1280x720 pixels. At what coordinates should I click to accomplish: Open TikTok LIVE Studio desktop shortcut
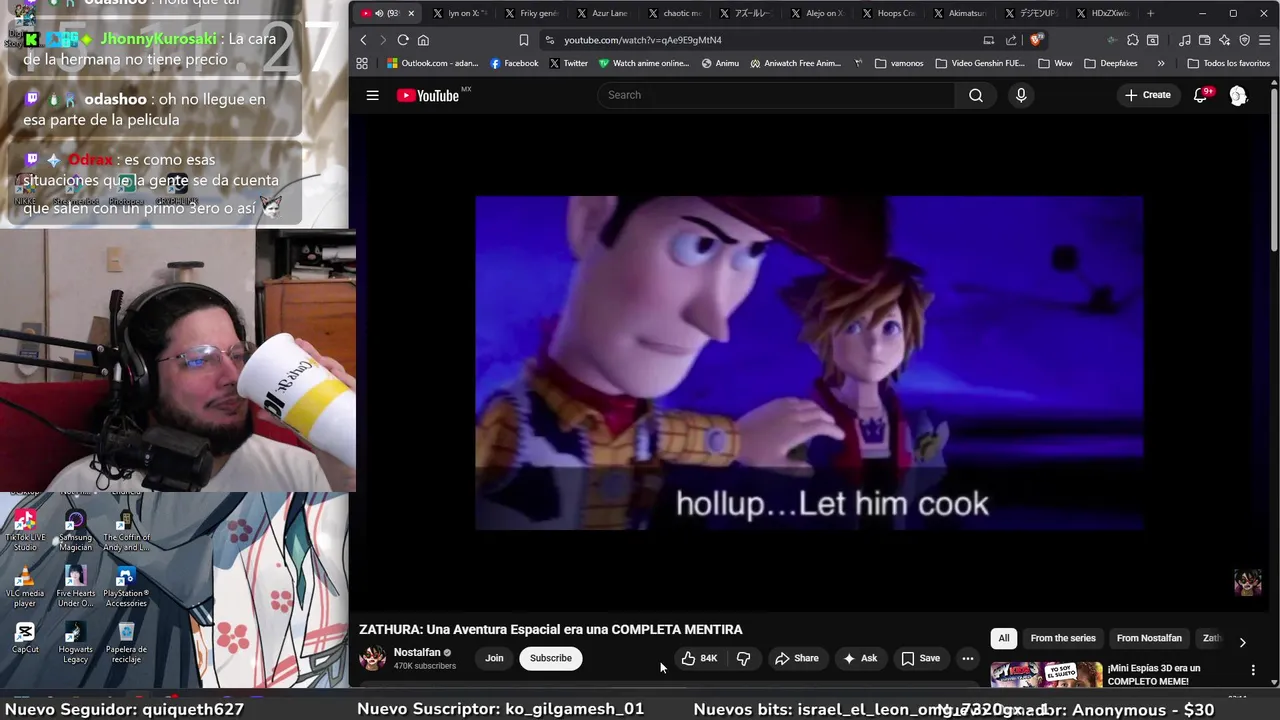pyautogui.click(x=25, y=530)
